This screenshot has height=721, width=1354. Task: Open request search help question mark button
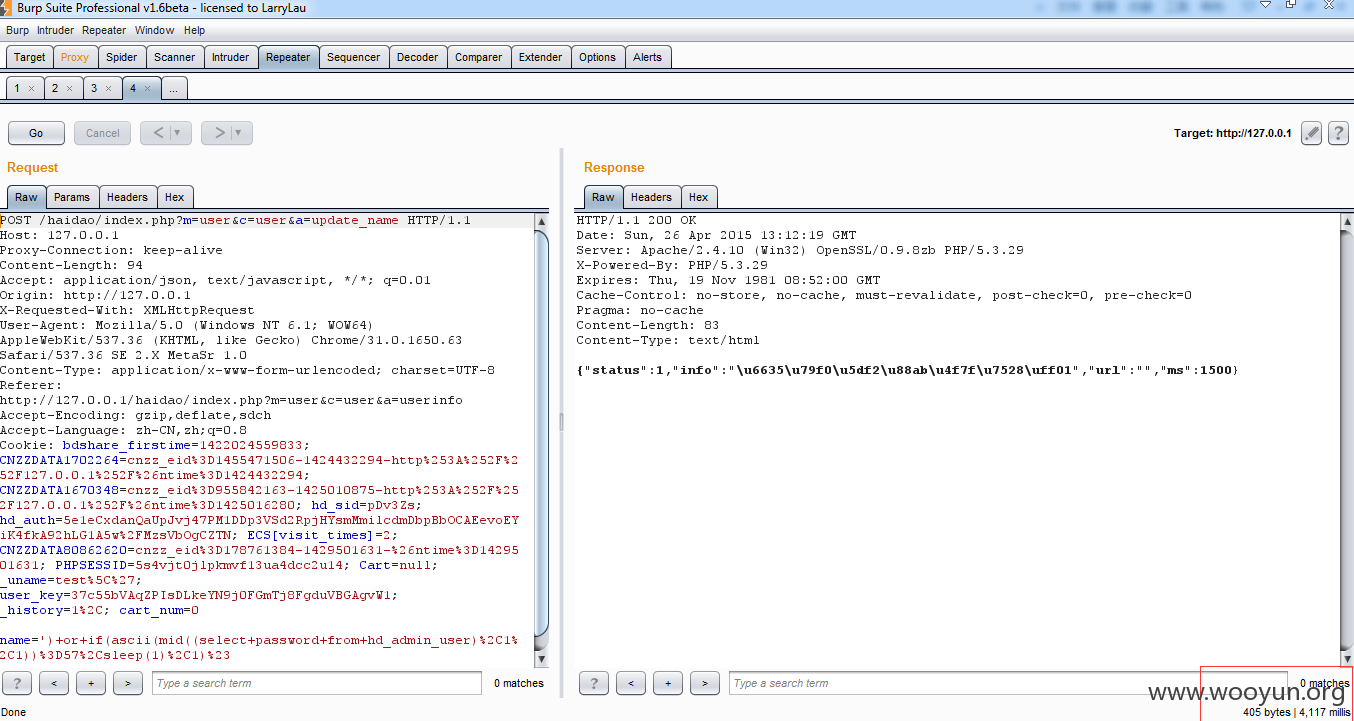pyautogui.click(x=17, y=684)
